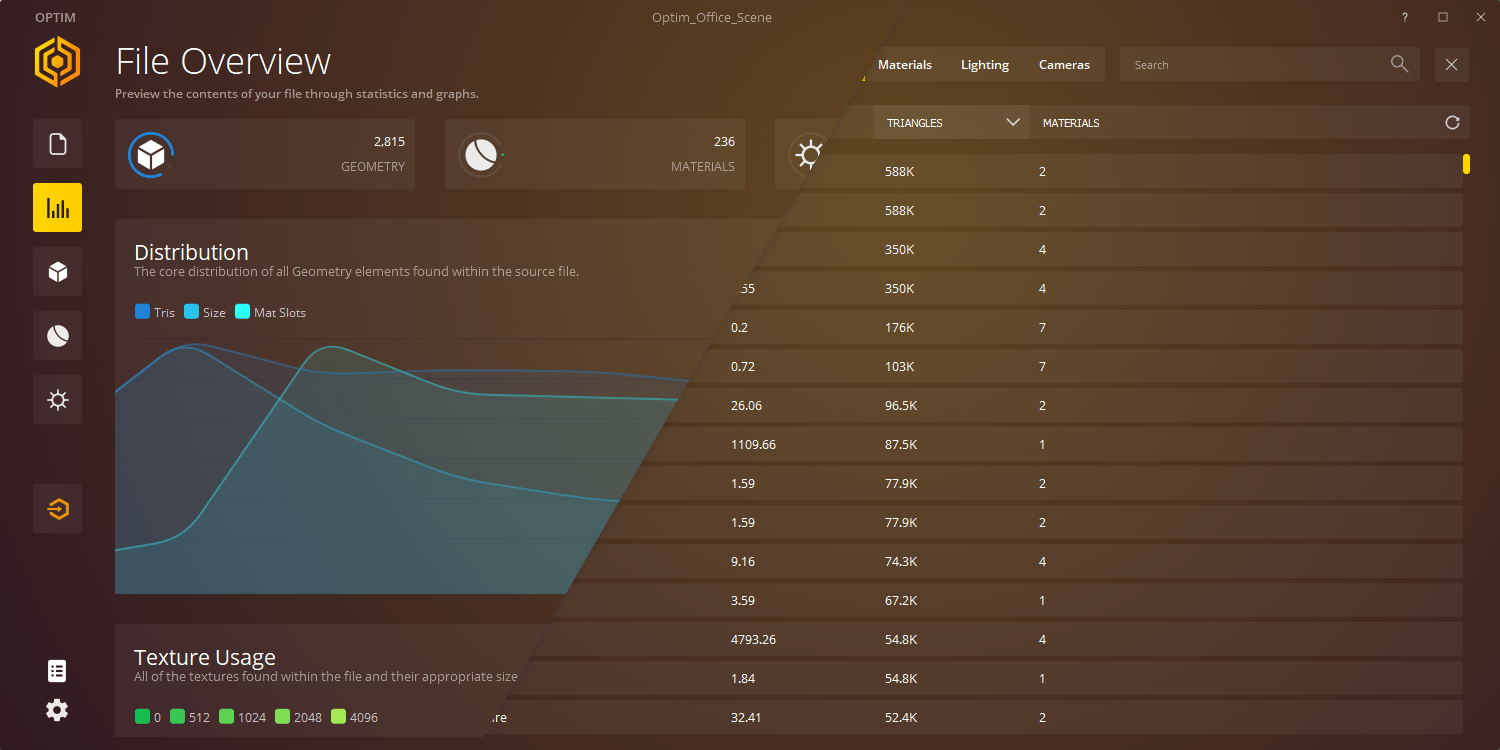This screenshot has width=1500, height=750.
Task: Click the refresh icon in table header
Action: click(x=1452, y=122)
